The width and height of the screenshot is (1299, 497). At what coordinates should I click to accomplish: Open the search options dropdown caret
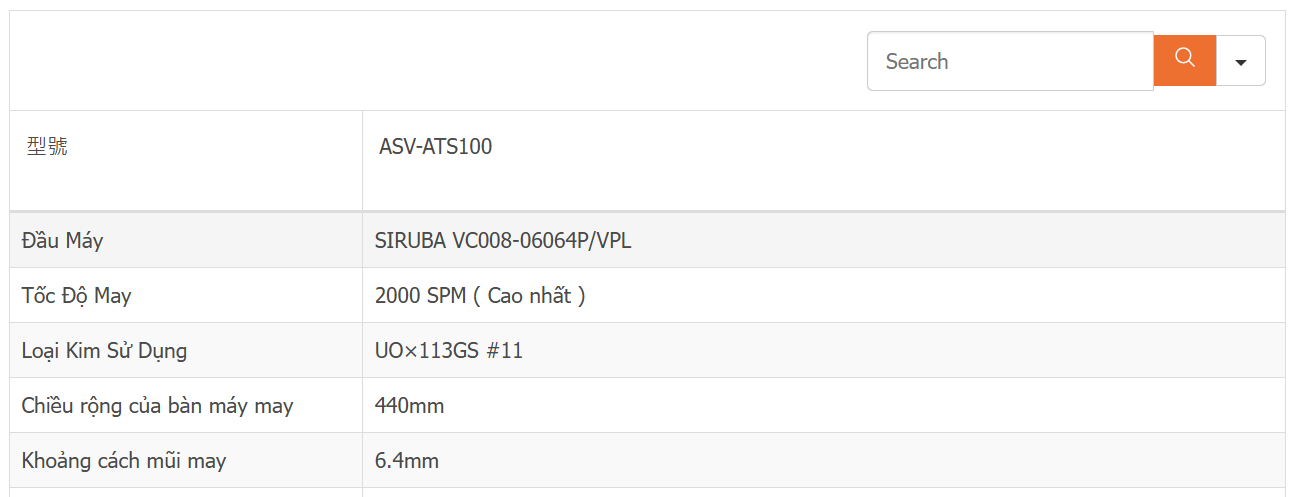coord(1241,61)
